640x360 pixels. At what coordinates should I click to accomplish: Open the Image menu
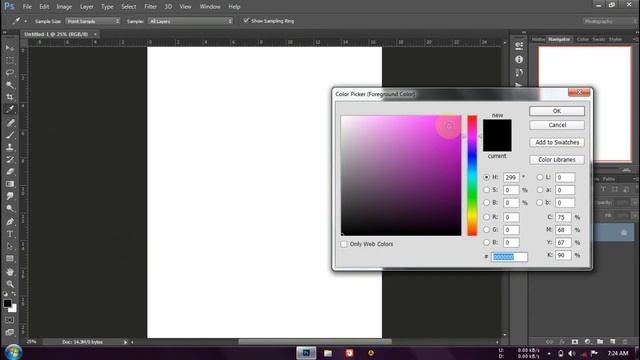(64, 7)
